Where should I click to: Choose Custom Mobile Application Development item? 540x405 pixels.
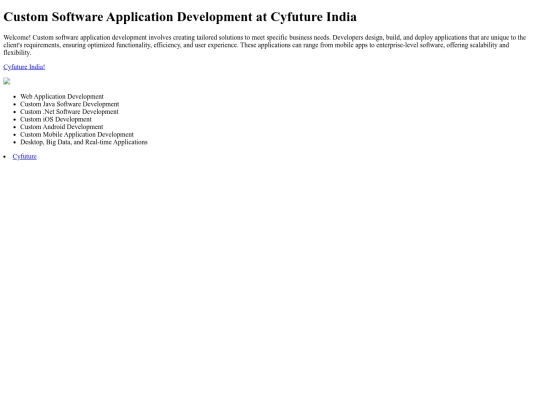pyautogui.click(x=77, y=134)
